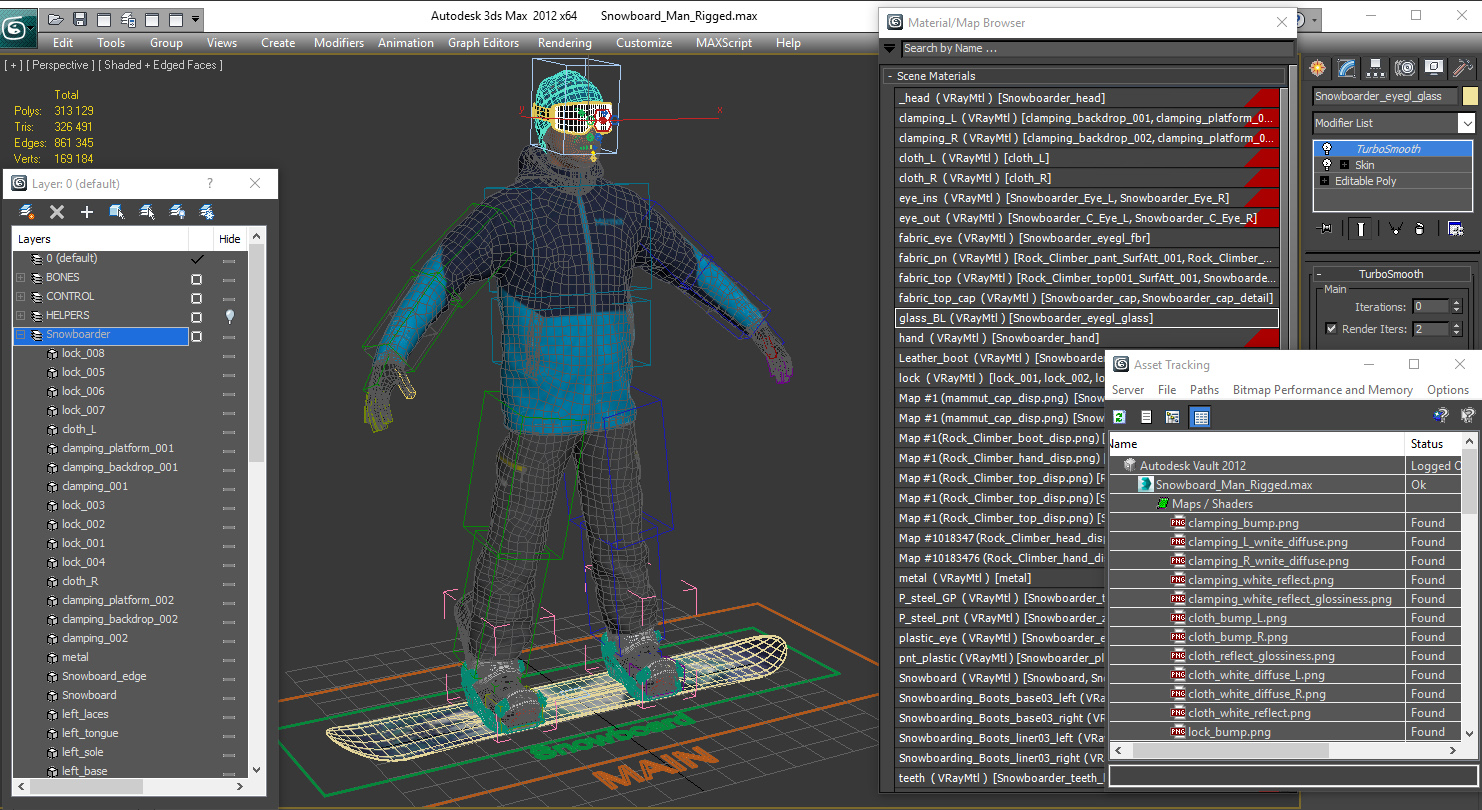Collapse the Snowboarder layer tree node

pyautogui.click(x=20, y=335)
